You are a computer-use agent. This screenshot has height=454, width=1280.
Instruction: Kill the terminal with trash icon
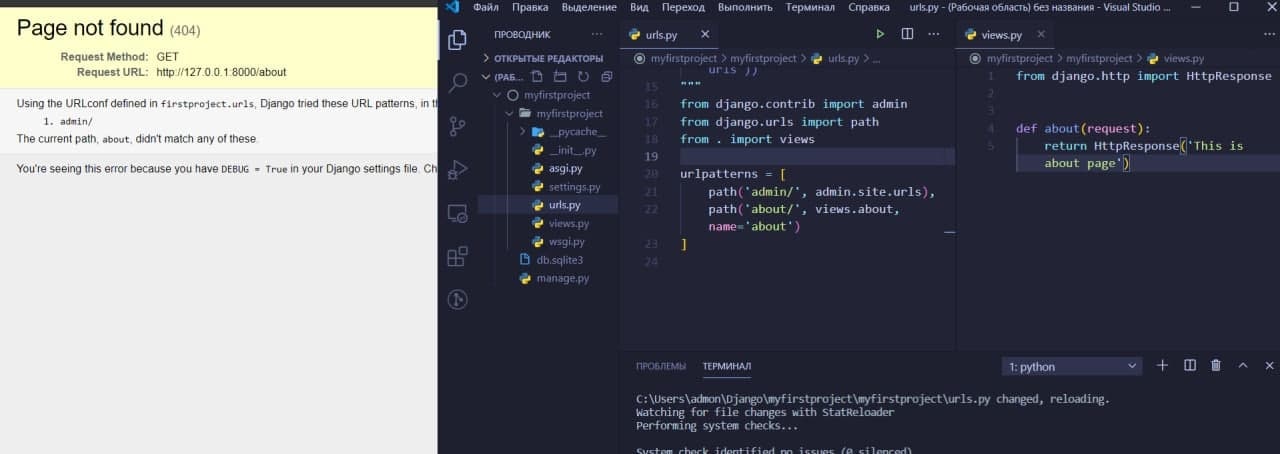[1216, 366]
